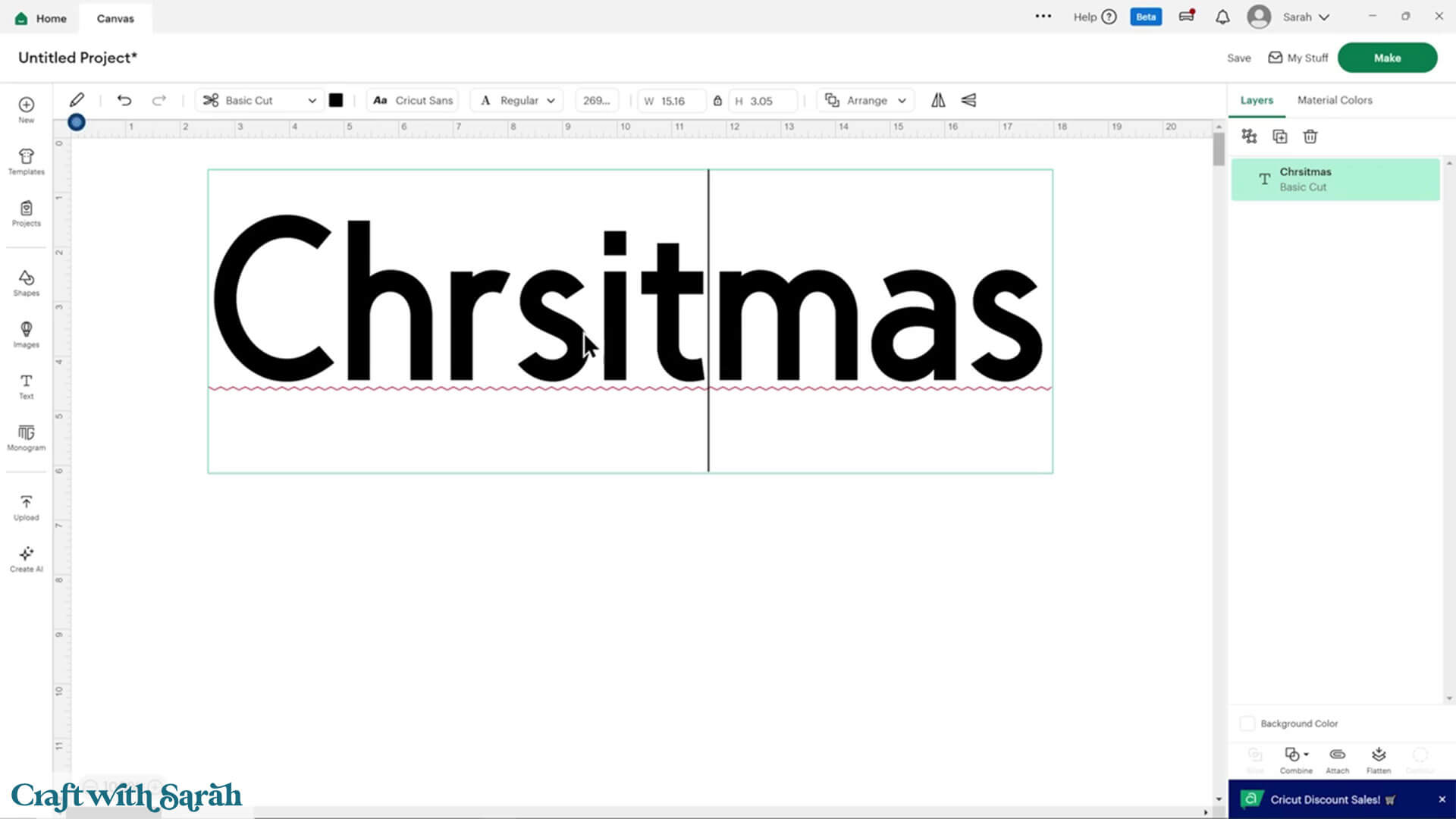Open the Shapes tool in sidebar

(26, 283)
